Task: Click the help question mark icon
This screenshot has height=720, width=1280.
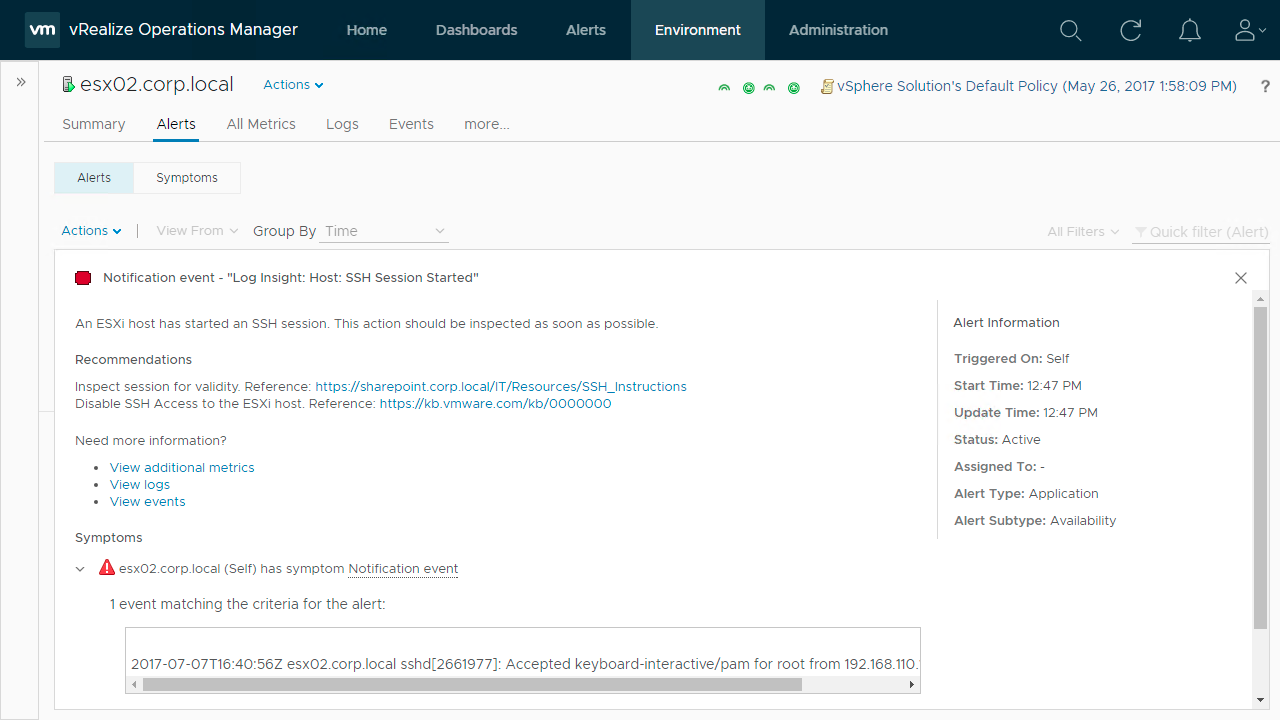Action: click(x=1262, y=87)
